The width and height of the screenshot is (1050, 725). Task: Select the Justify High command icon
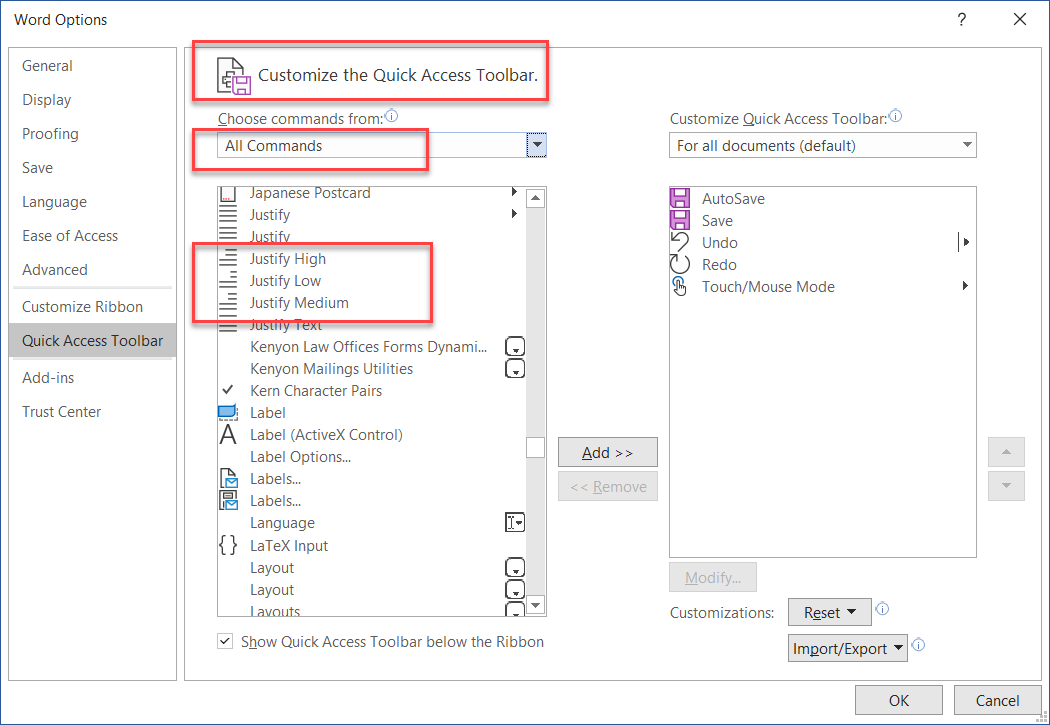pyautogui.click(x=228, y=258)
